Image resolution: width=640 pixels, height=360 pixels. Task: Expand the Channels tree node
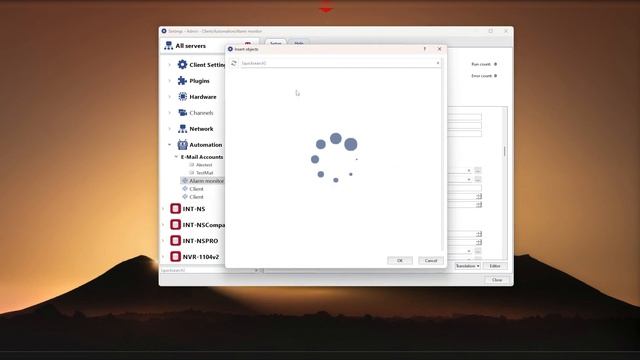coord(170,113)
